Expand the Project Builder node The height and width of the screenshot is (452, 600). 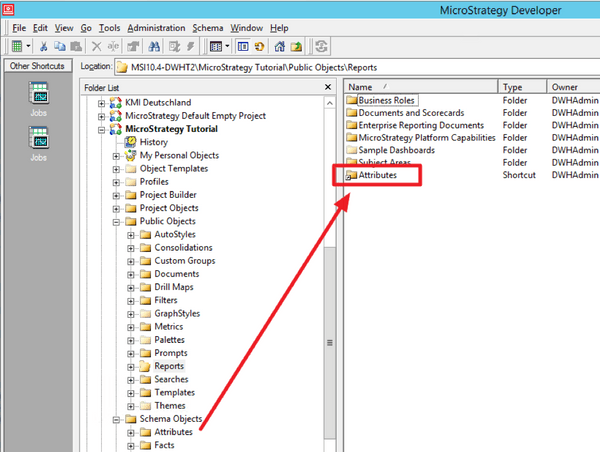(x=116, y=196)
